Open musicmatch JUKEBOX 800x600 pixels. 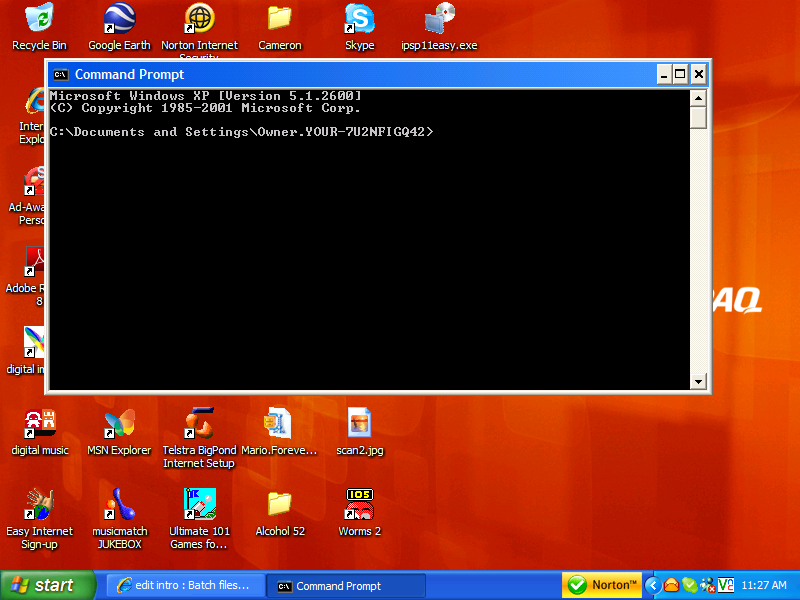[x=119, y=500]
